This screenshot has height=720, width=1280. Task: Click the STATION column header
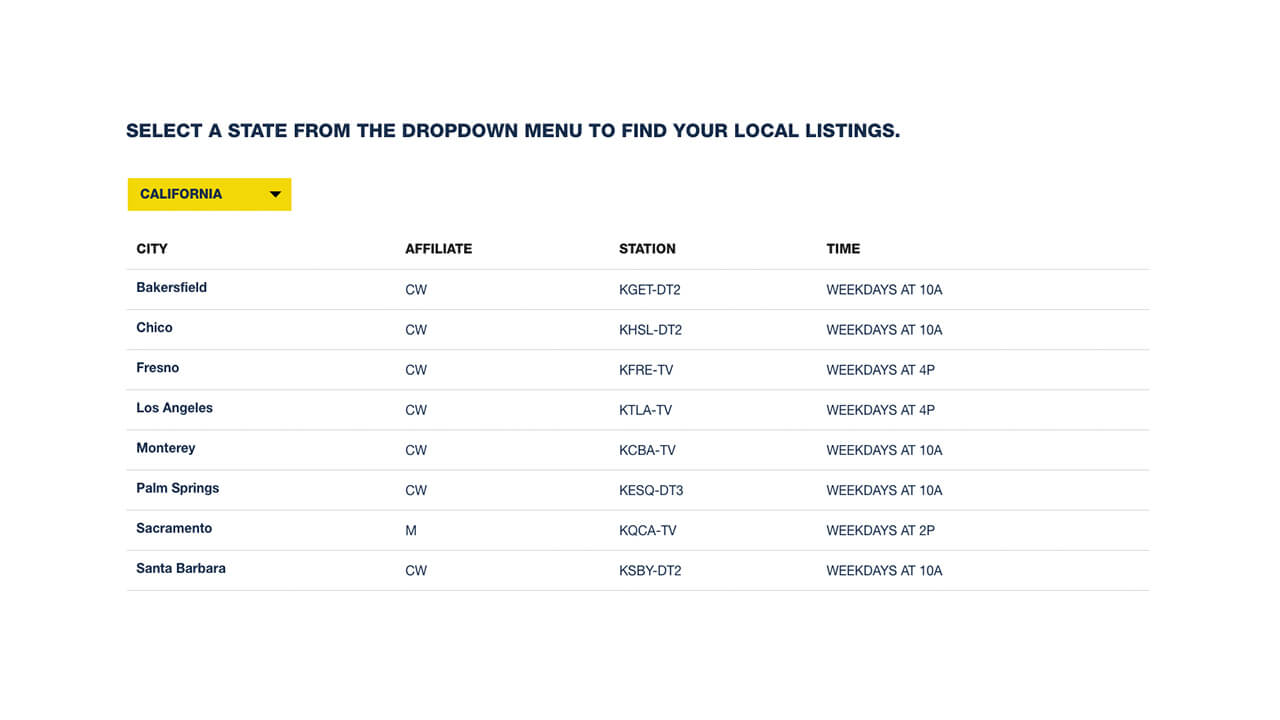[647, 249]
